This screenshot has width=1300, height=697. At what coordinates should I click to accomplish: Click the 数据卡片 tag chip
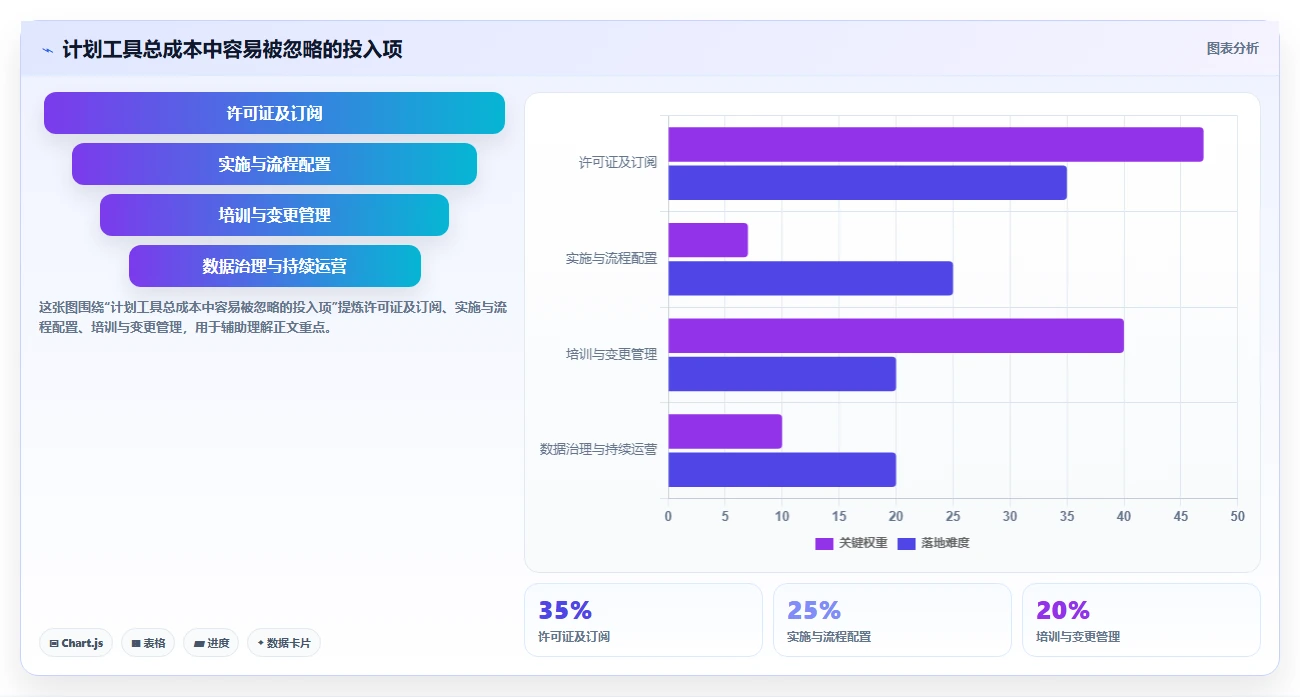tap(284, 643)
